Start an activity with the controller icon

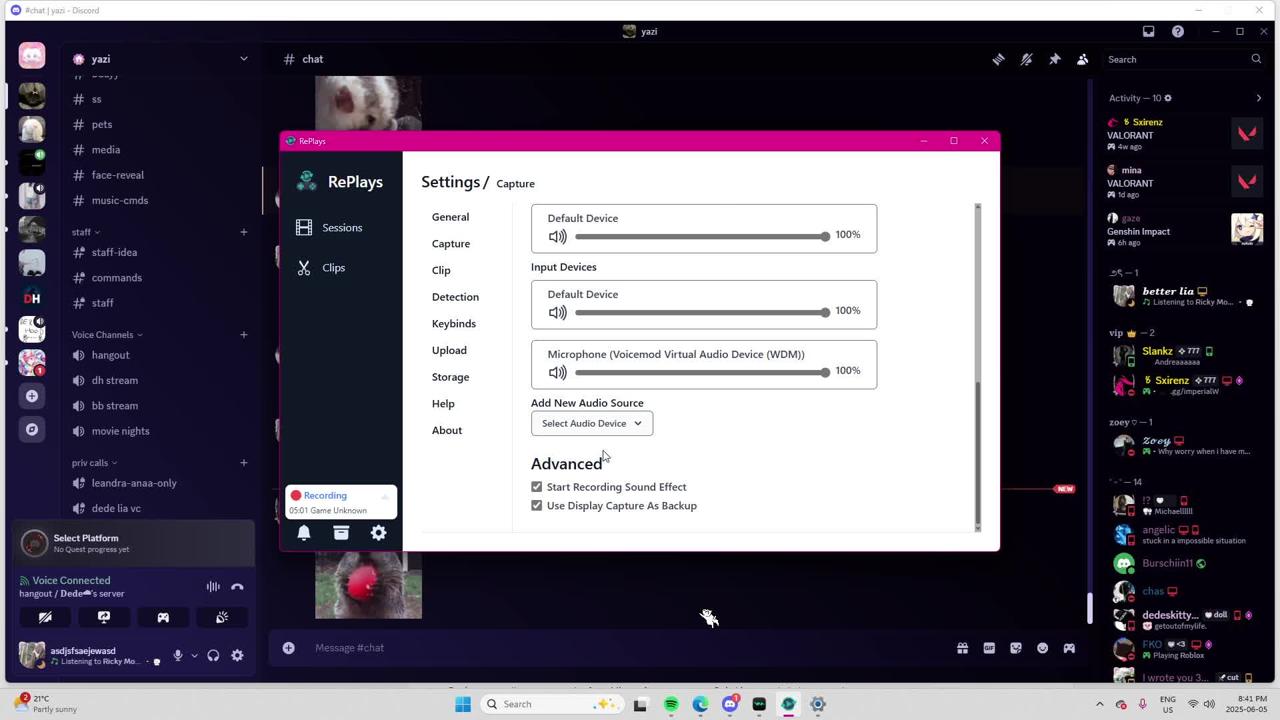[x=163, y=618]
